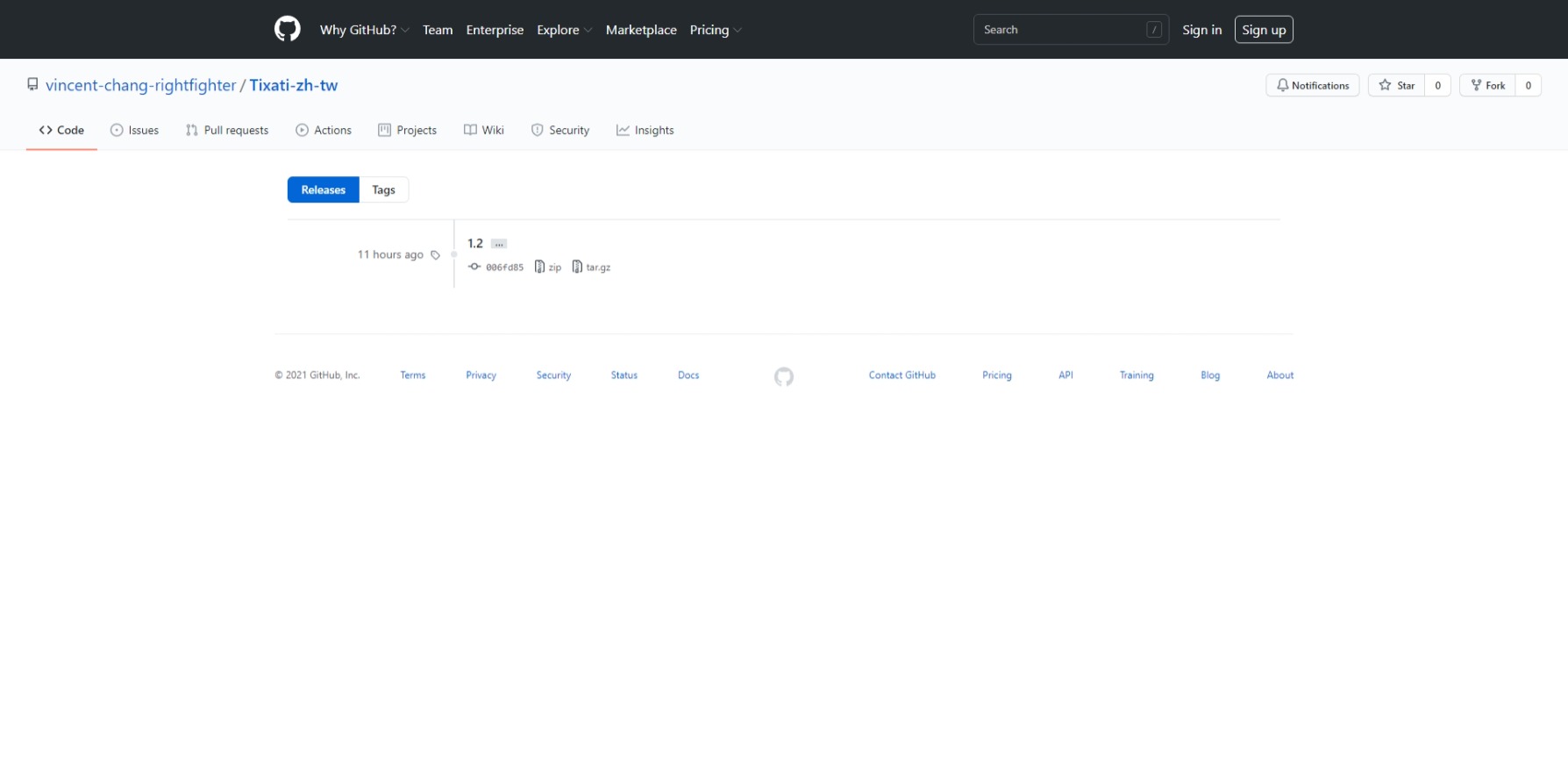Image resolution: width=1568 pixels, height=784 pixels.
Task: Open the Terms footer link
Action: tap(413, 374)
